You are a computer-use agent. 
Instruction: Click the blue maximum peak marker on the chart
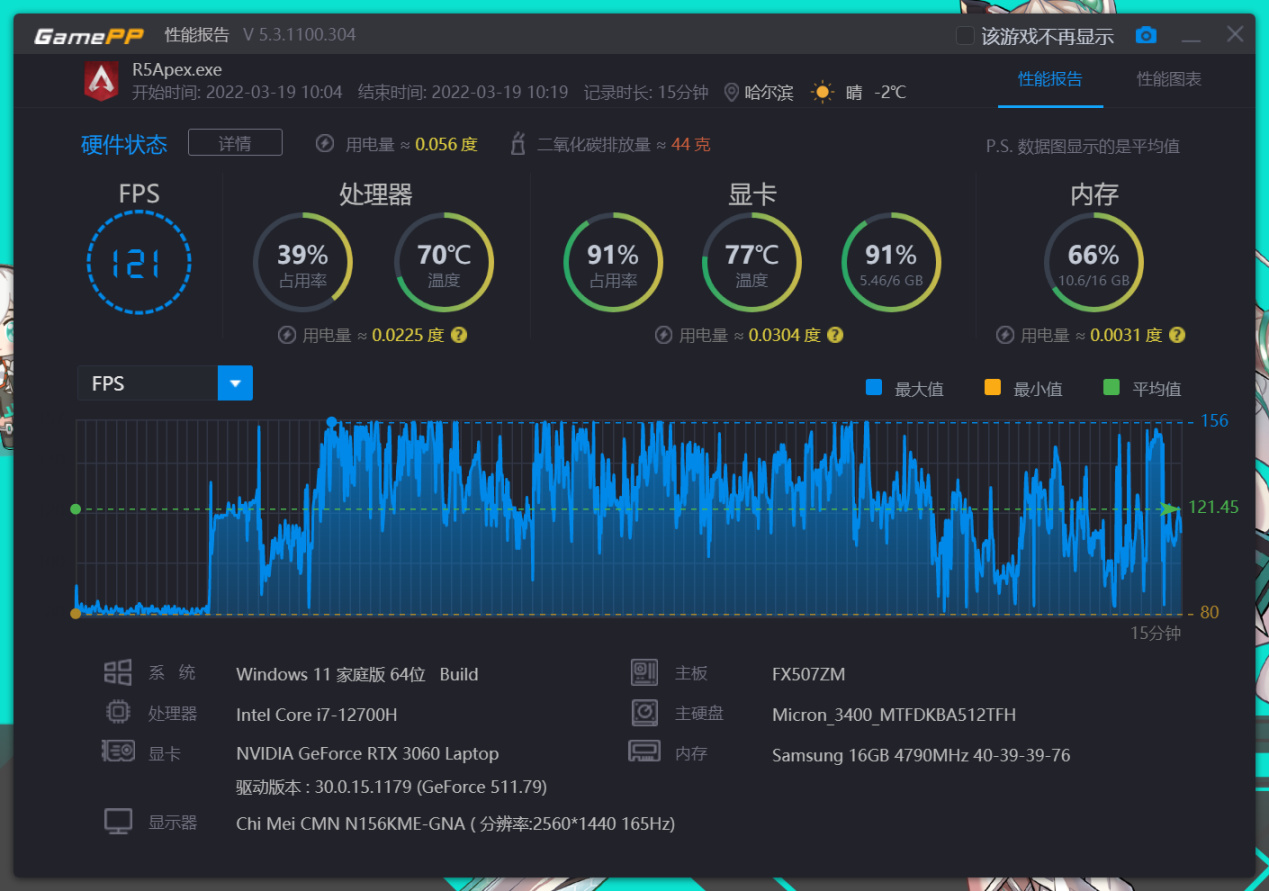[x=332, y=422]
